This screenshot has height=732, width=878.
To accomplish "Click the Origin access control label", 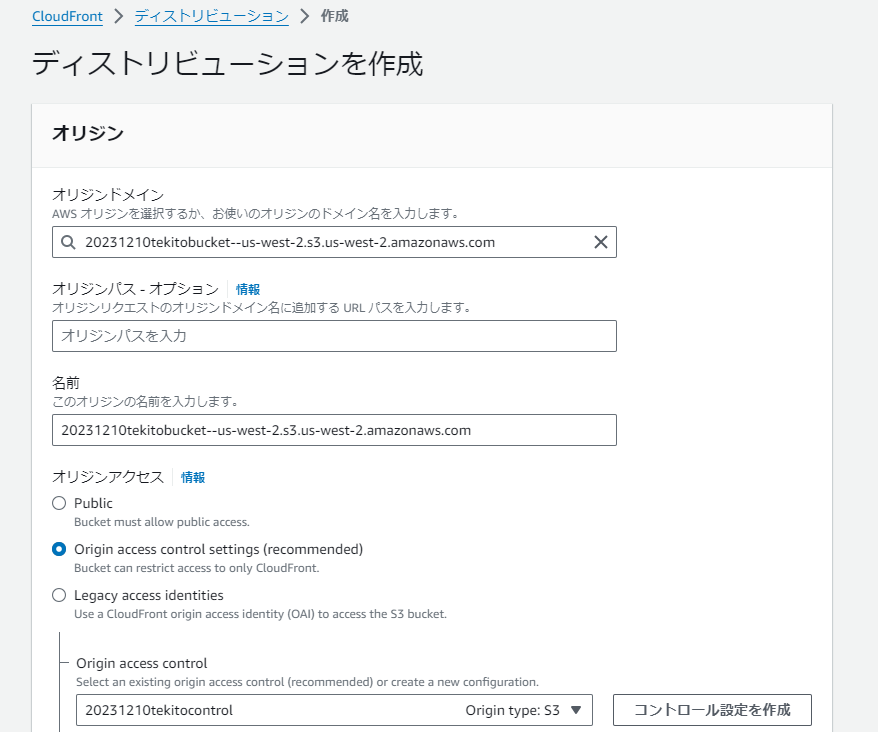I will pos(142,663).
